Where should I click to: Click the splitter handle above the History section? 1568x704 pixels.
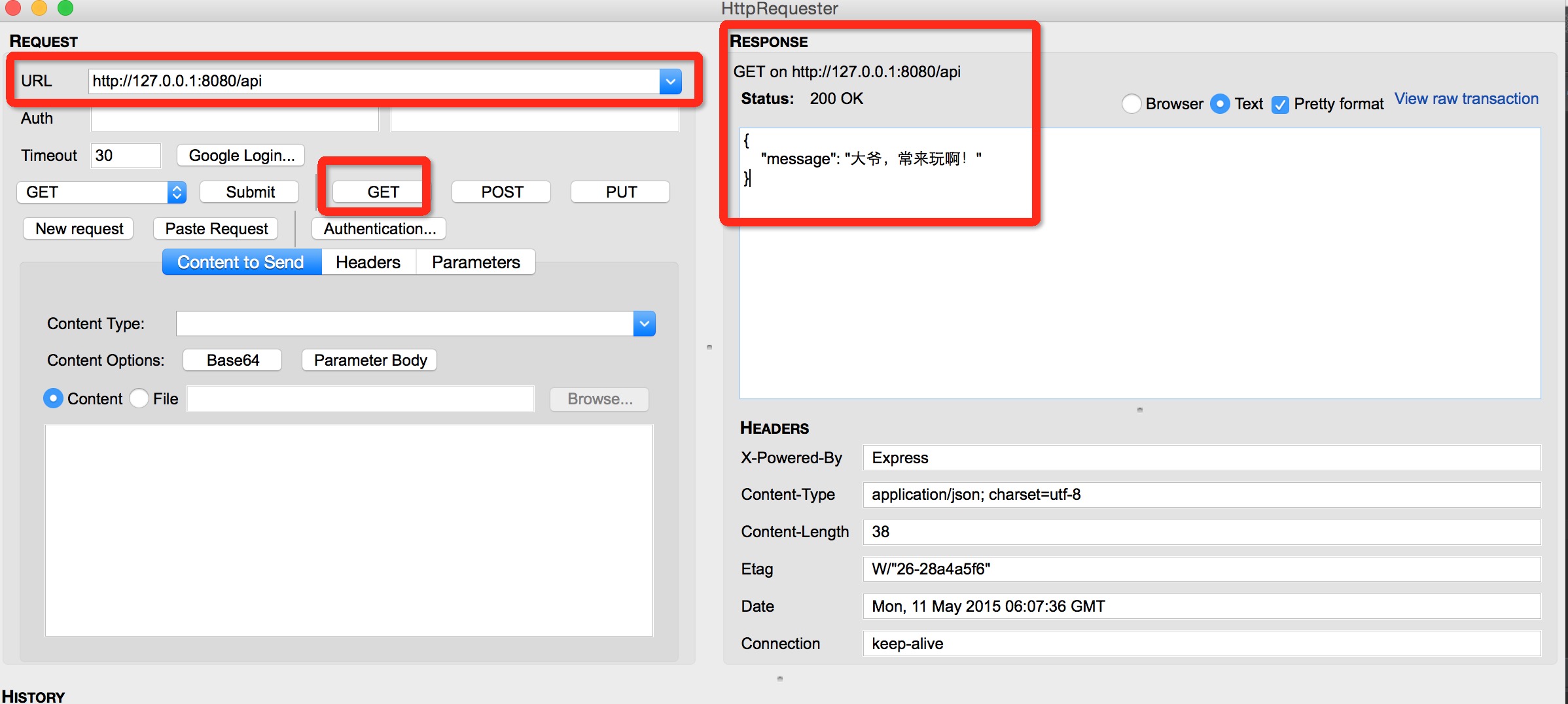pyautogui.click(x=780, y=679)
